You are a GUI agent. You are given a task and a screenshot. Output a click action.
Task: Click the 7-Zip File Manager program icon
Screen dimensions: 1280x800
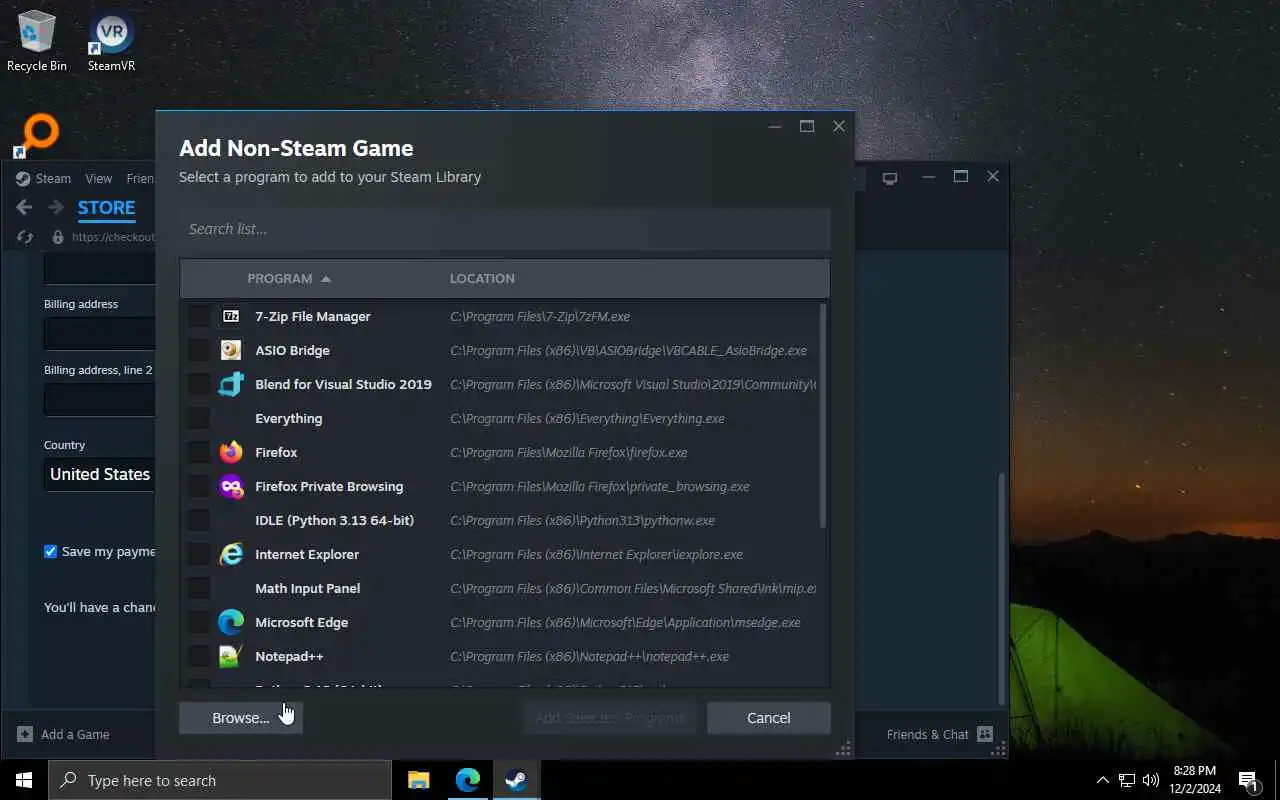click(231, 316)
